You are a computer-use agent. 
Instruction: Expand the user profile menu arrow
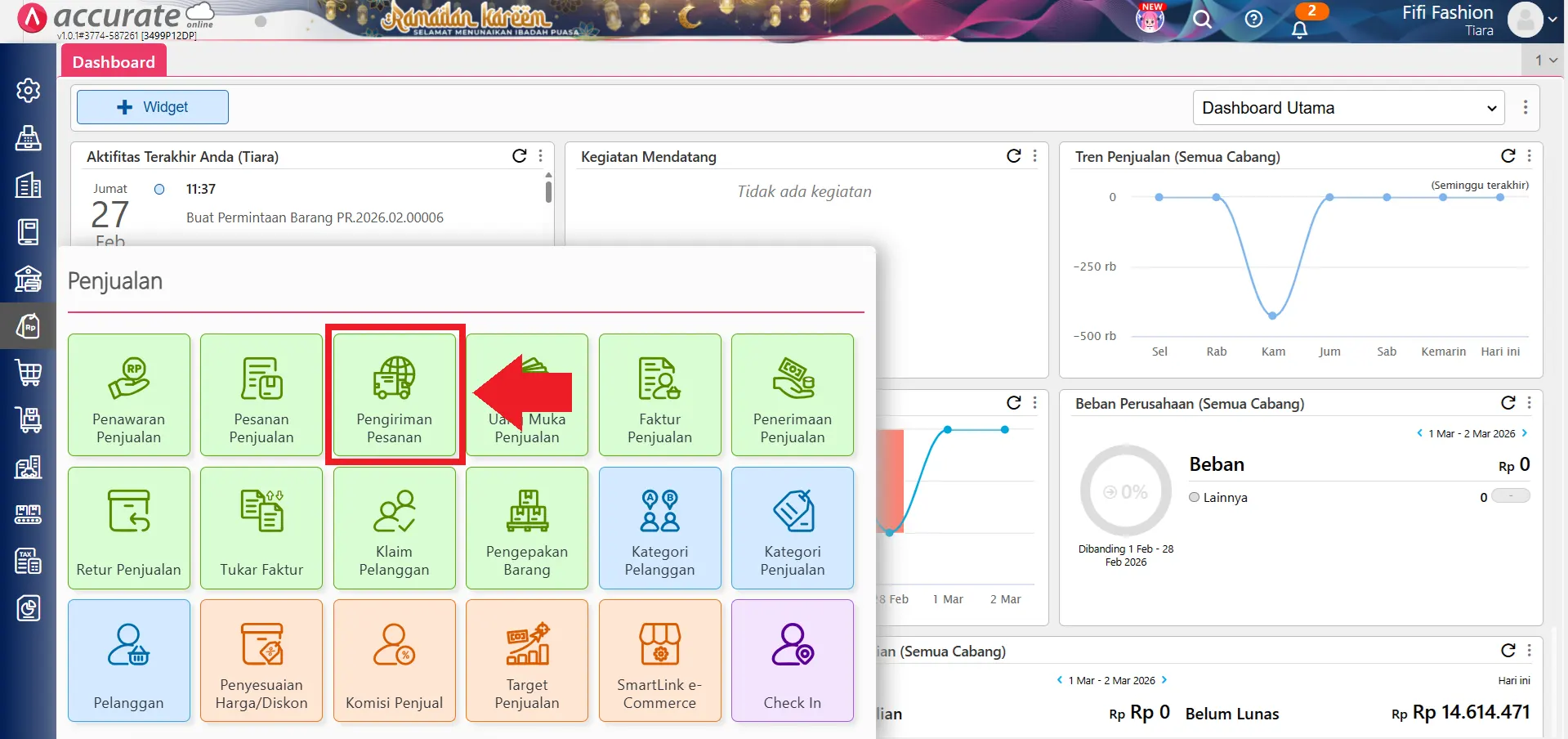click(x=1552, y=20)
